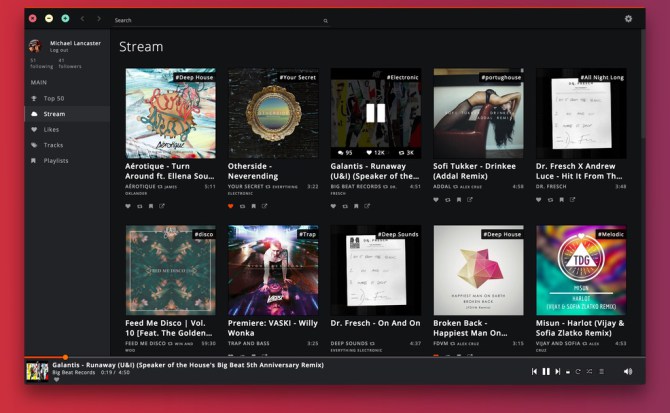The height and width of the screenshot is (413, 670).
Task: Skip to previous track in player
Action: pyautogui.click(x=534, y=372)
